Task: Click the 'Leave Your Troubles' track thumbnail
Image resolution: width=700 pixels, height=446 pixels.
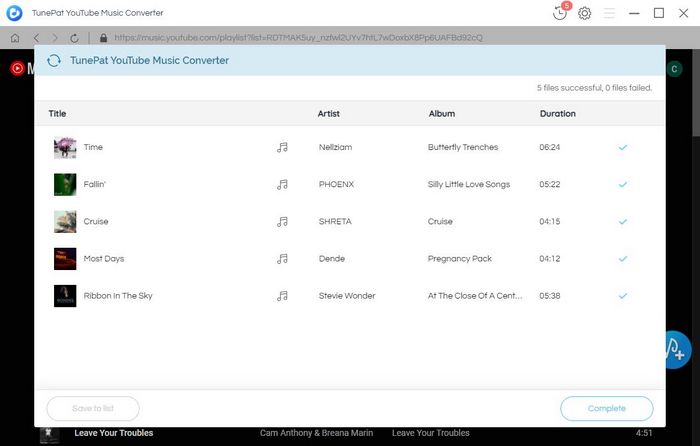Action: pyautogui.click(x=49, y=436)
